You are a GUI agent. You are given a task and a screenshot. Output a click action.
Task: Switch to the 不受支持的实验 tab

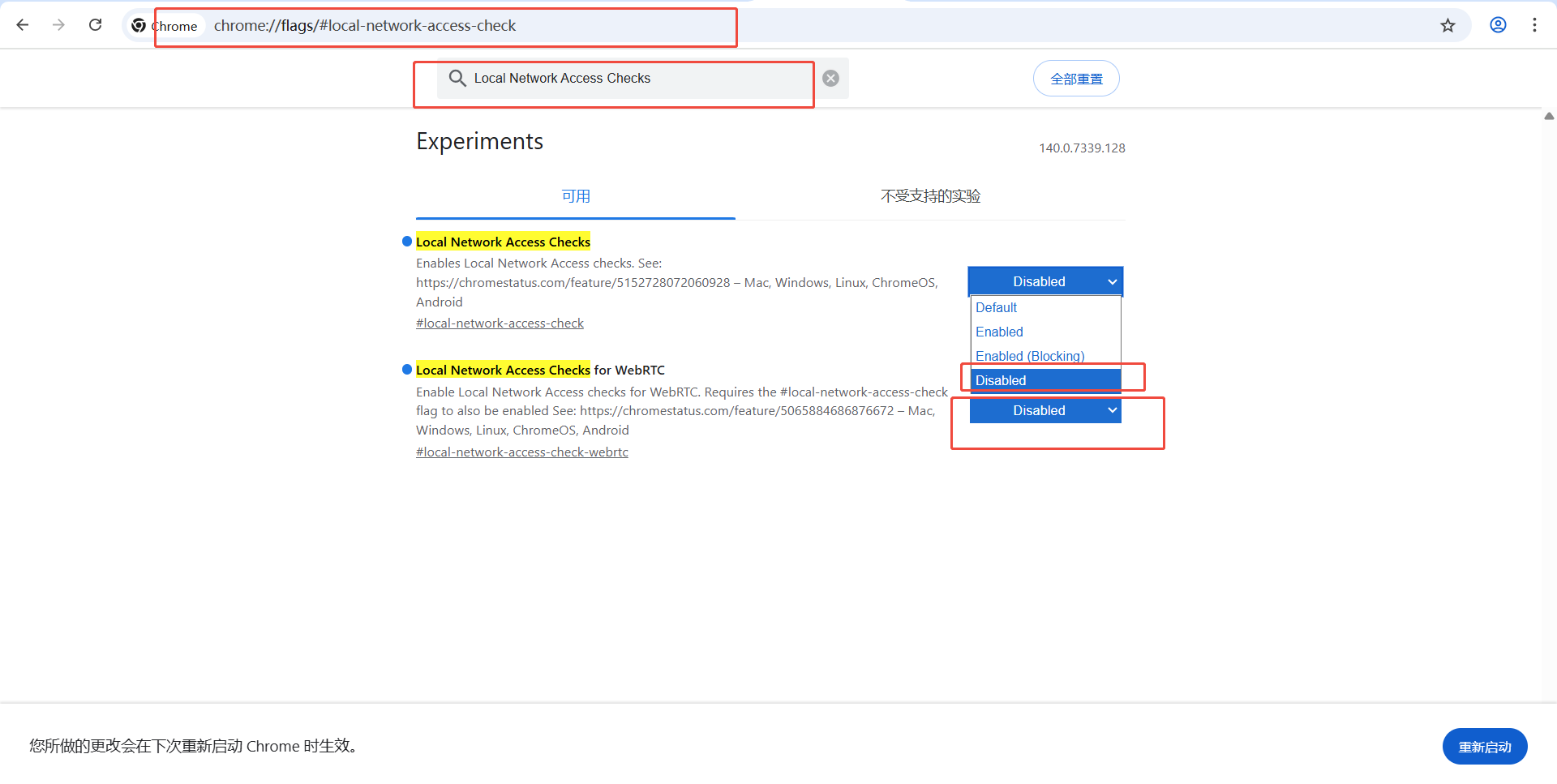click(x=930, y=196)
